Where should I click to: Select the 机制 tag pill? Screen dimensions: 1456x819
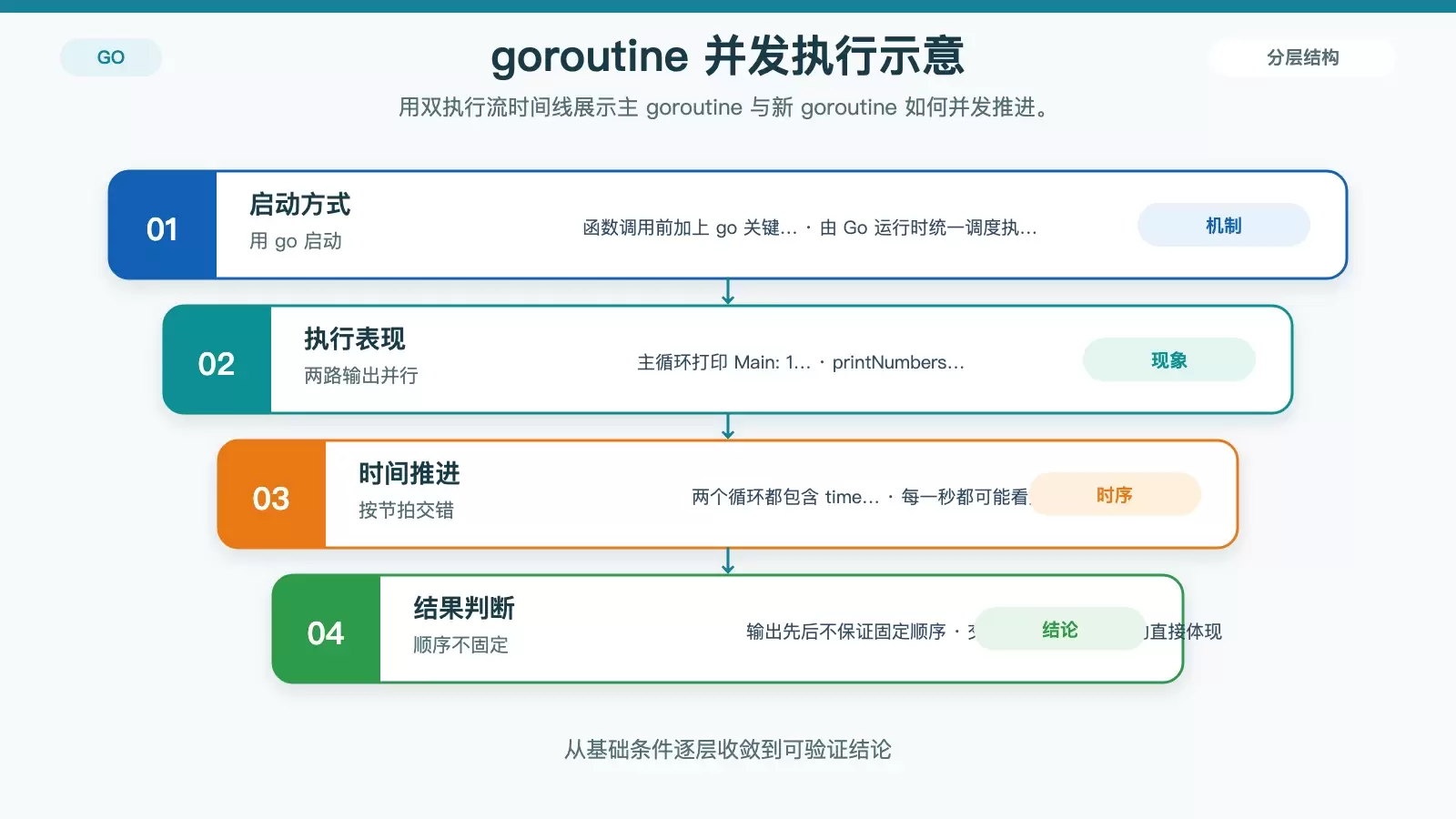point(1223,225)
